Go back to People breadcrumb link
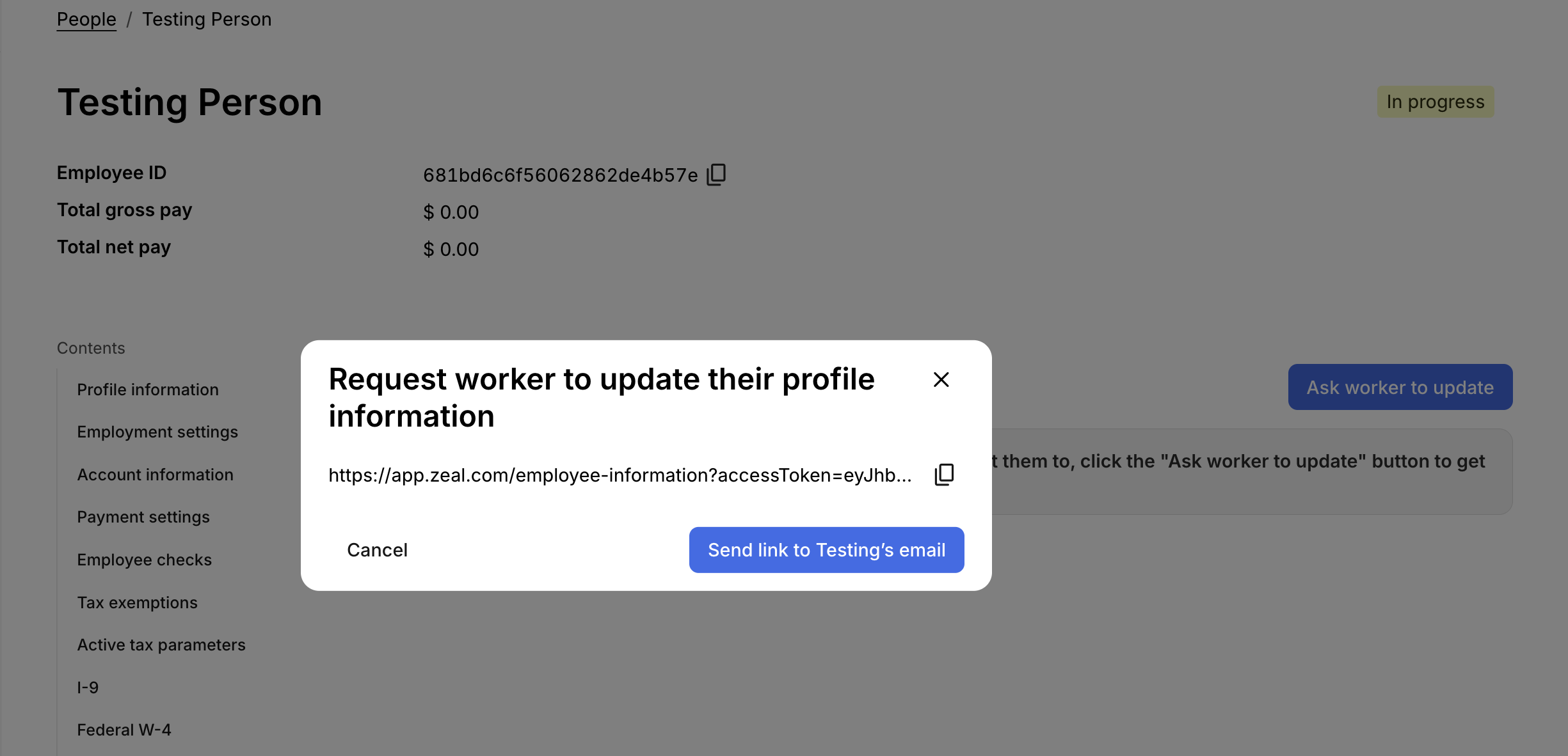The height and width of the screenshot is (756, 1568). pyautogui.click(x=86, y=19)
